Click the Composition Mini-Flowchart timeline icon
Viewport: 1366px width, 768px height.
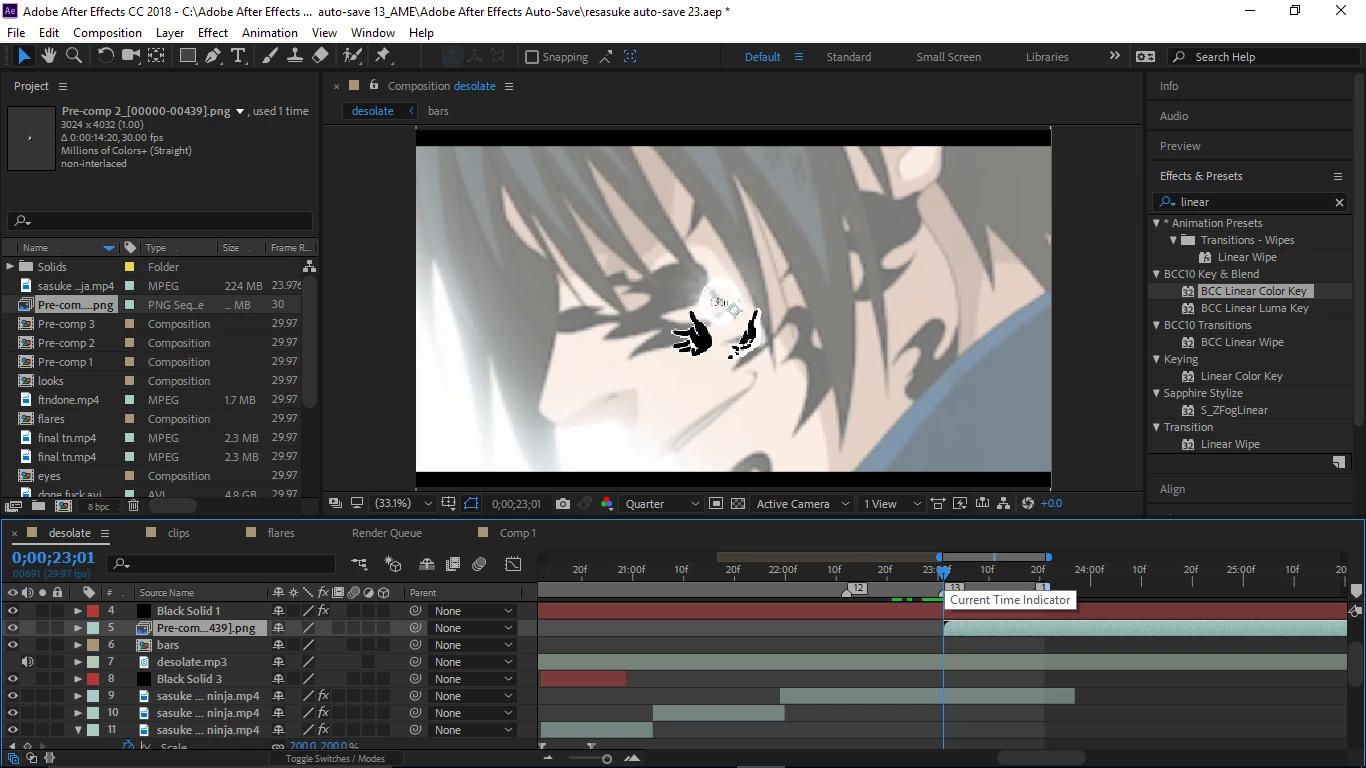(359, 565)
